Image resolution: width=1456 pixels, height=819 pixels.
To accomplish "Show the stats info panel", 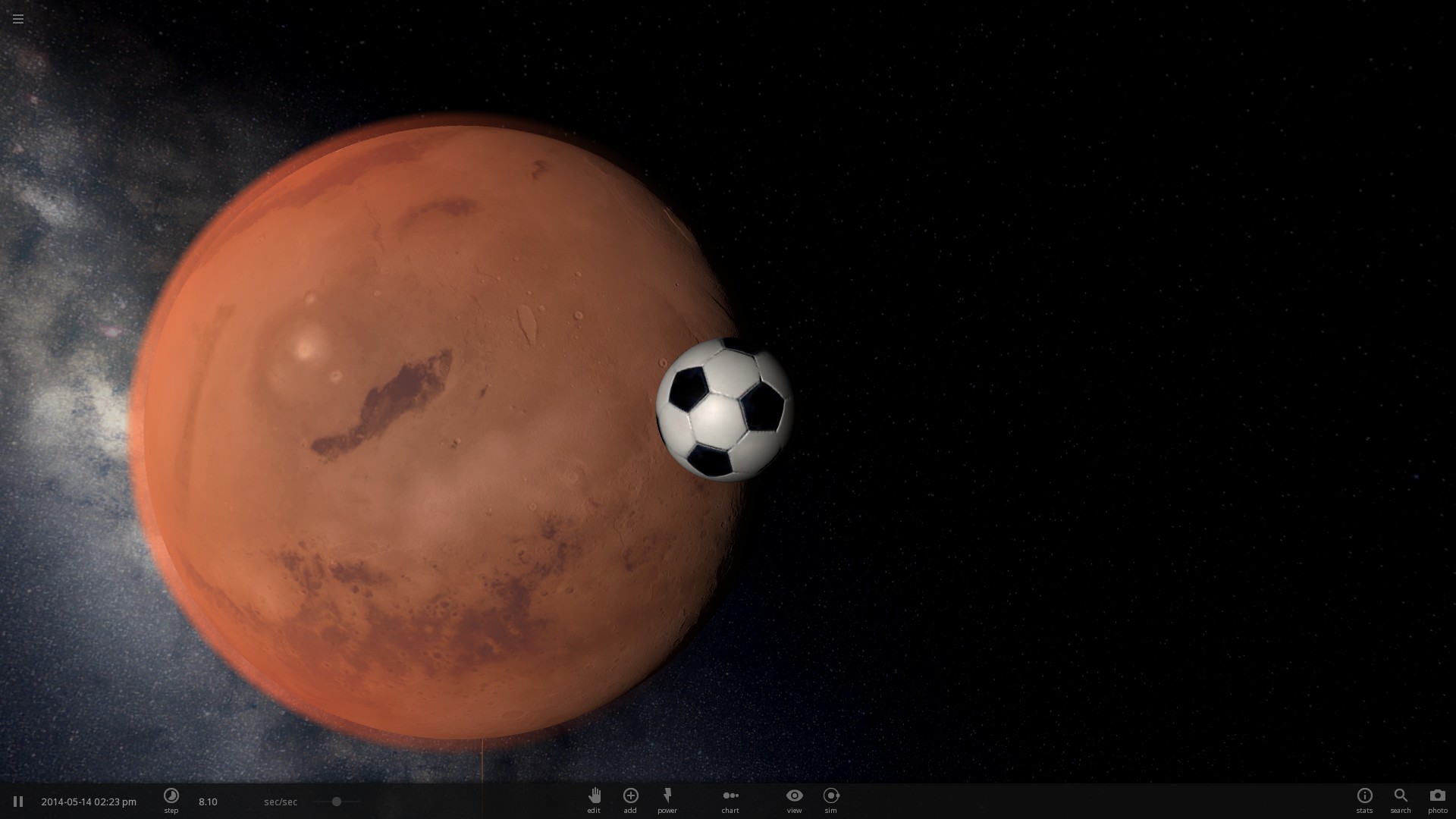I will coord(1364,795).
